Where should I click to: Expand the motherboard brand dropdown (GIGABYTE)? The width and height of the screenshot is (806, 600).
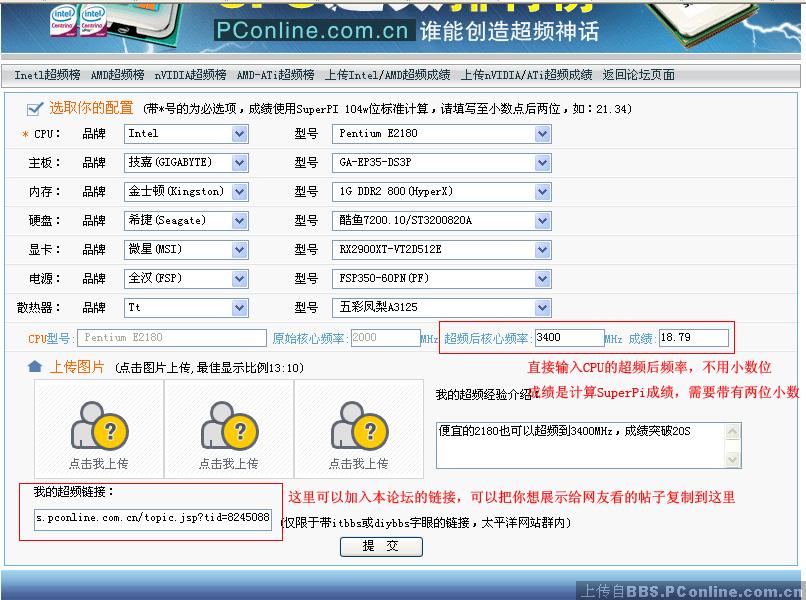pos(186,163)
